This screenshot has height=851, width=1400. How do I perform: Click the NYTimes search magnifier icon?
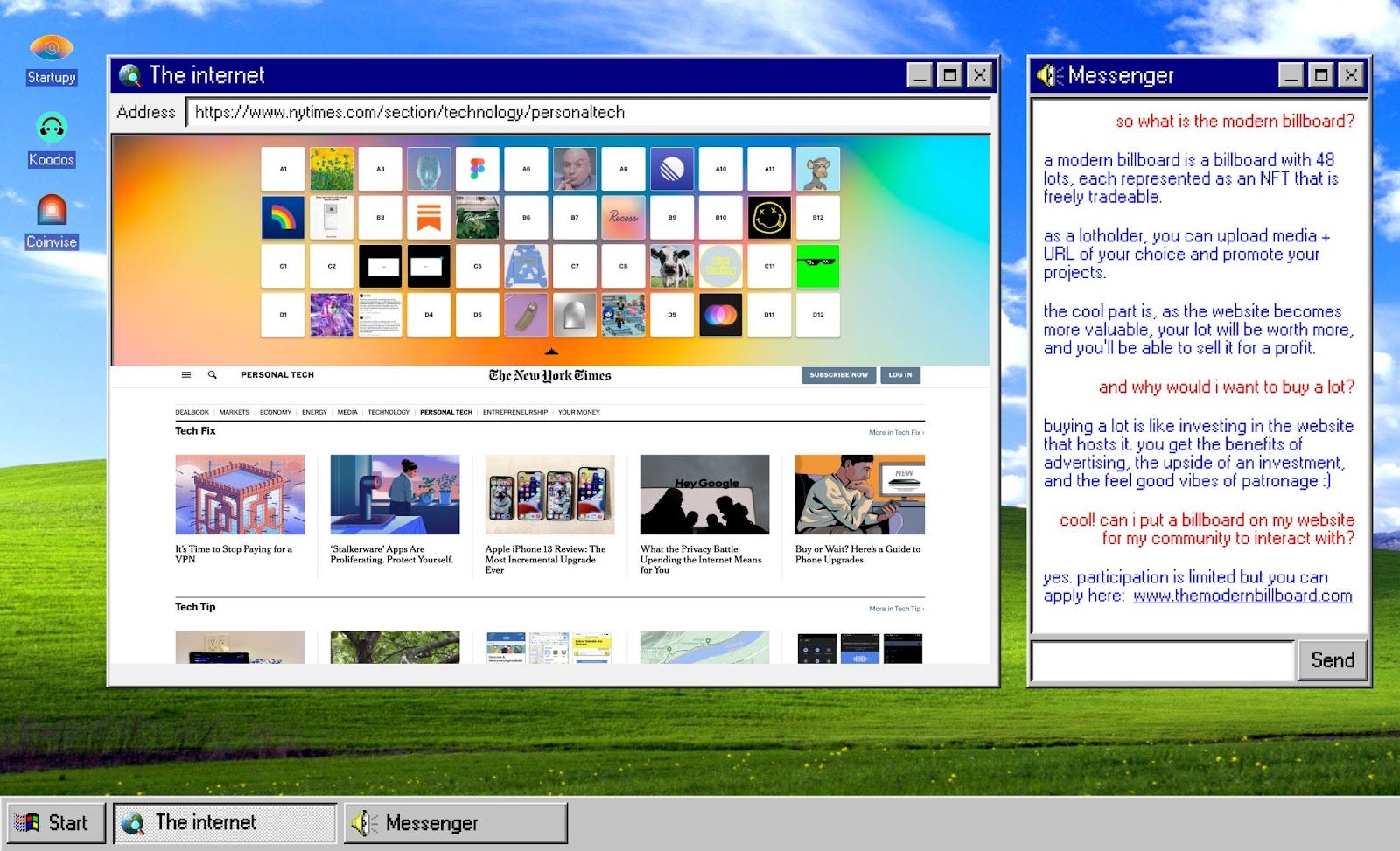click(212, 374)
